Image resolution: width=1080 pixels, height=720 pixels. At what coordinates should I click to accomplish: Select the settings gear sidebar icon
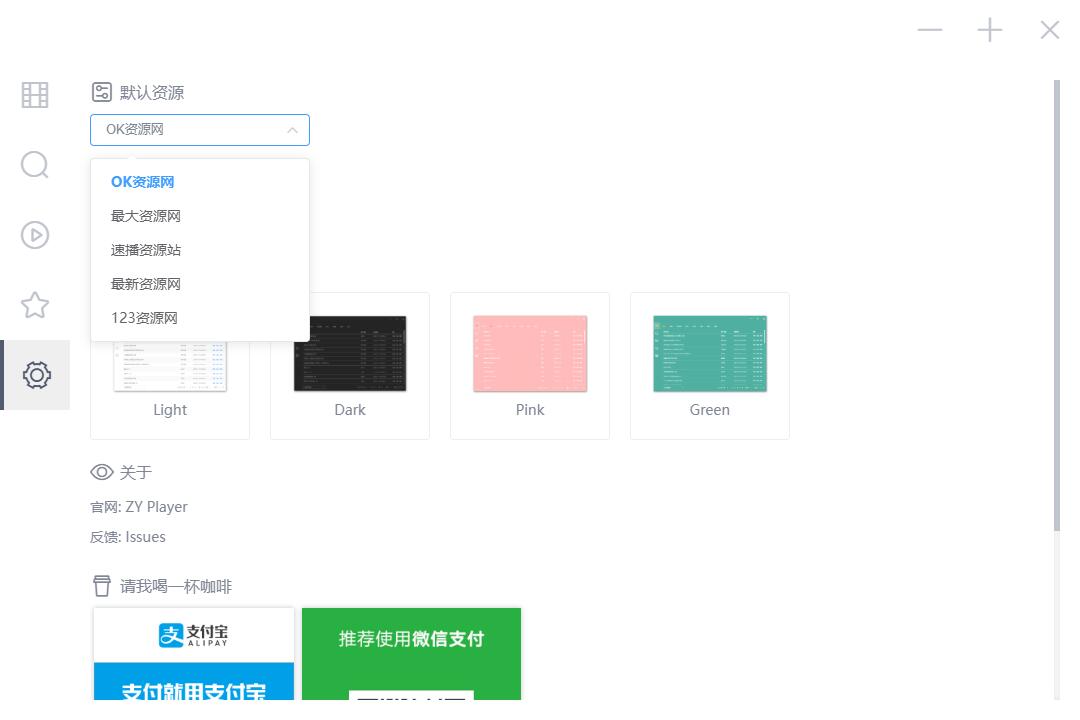coord(36,375)
